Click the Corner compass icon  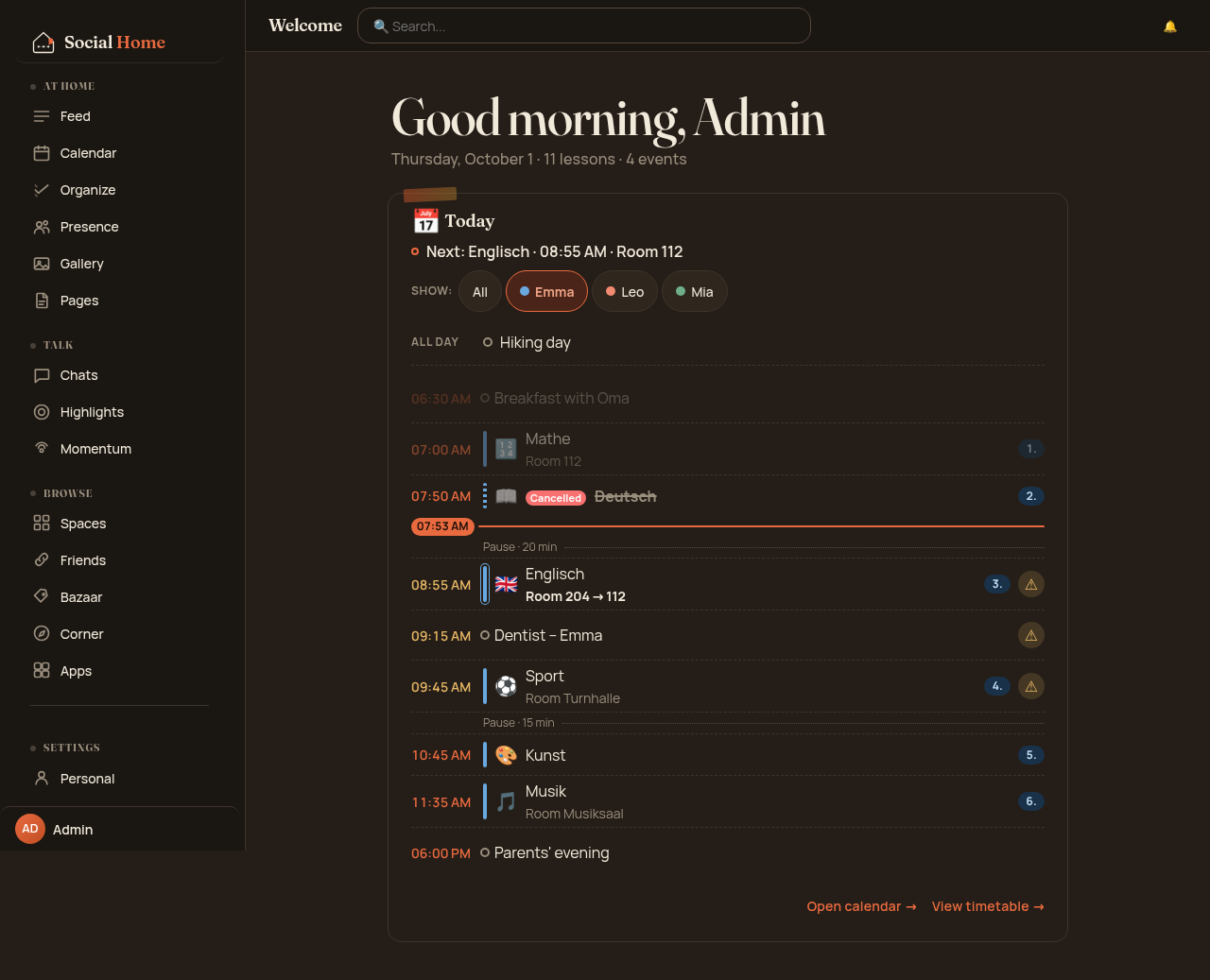pos(42,634)
